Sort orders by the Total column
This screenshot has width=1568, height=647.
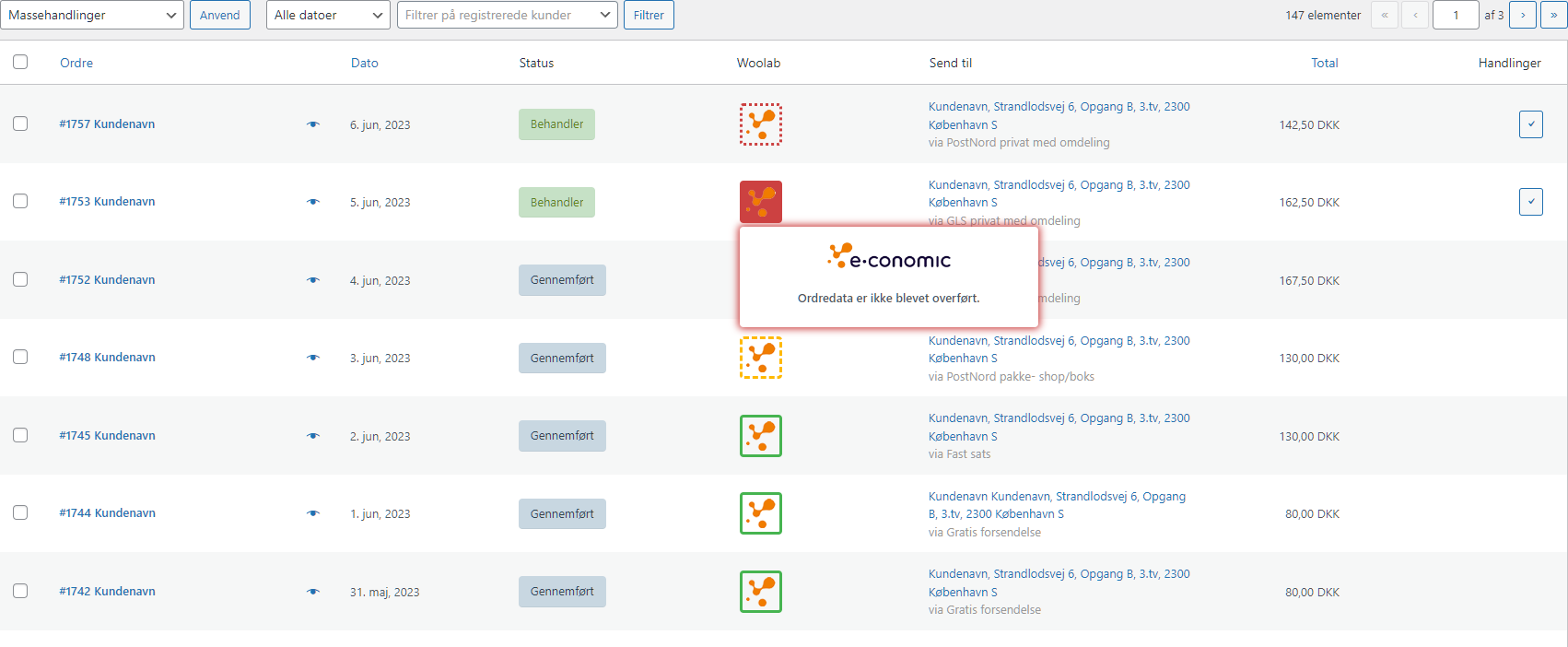point(1324,63)
